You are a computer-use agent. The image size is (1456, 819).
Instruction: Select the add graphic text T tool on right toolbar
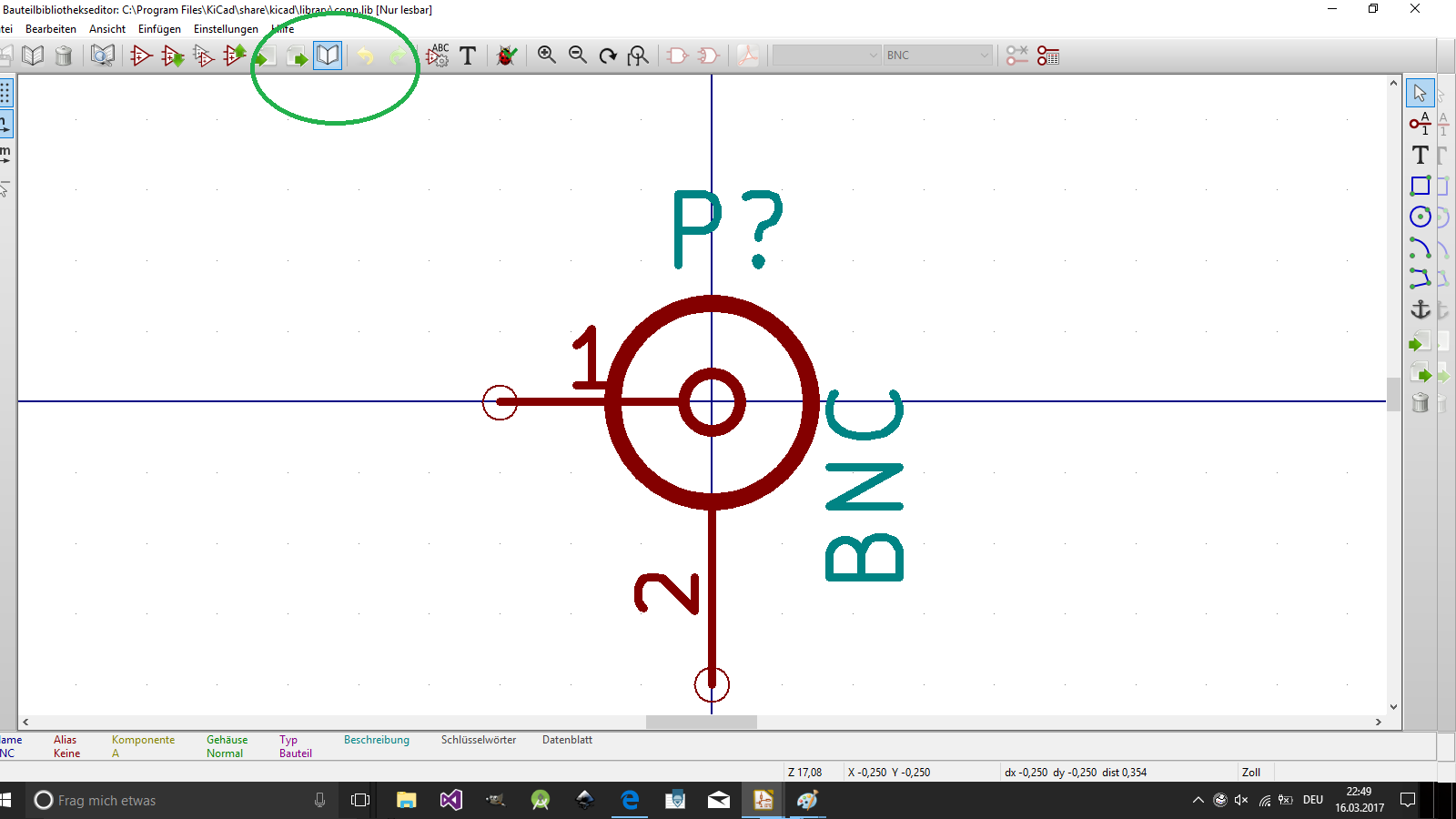(x=1421, y=155)
